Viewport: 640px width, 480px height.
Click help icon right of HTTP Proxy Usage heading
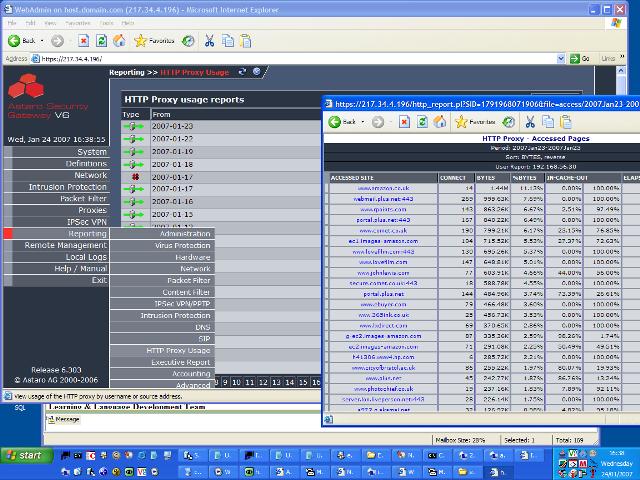pos(256,72)
